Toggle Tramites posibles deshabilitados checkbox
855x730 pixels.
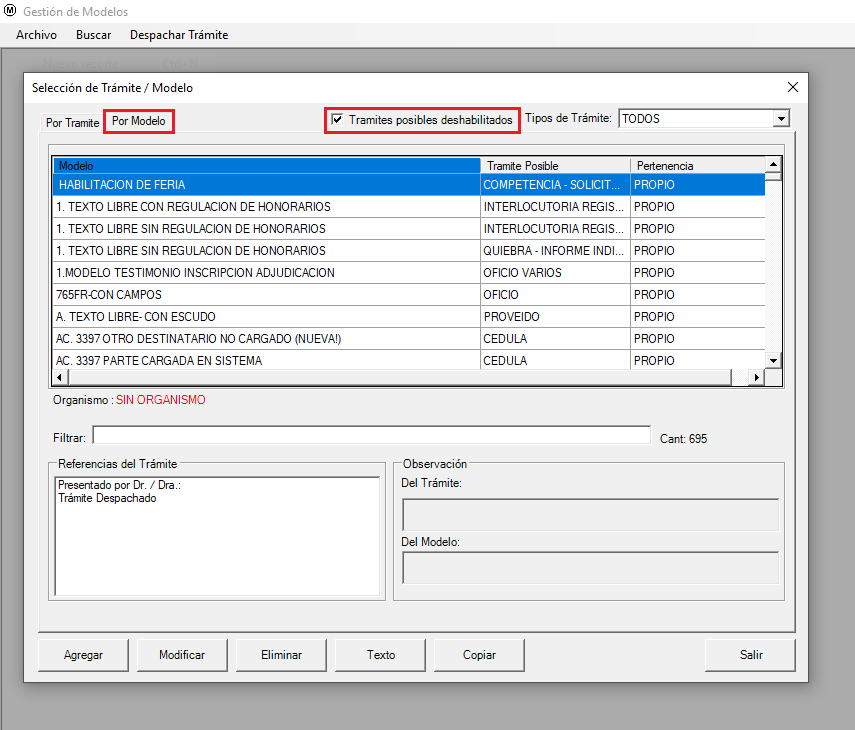pos(338,119)
